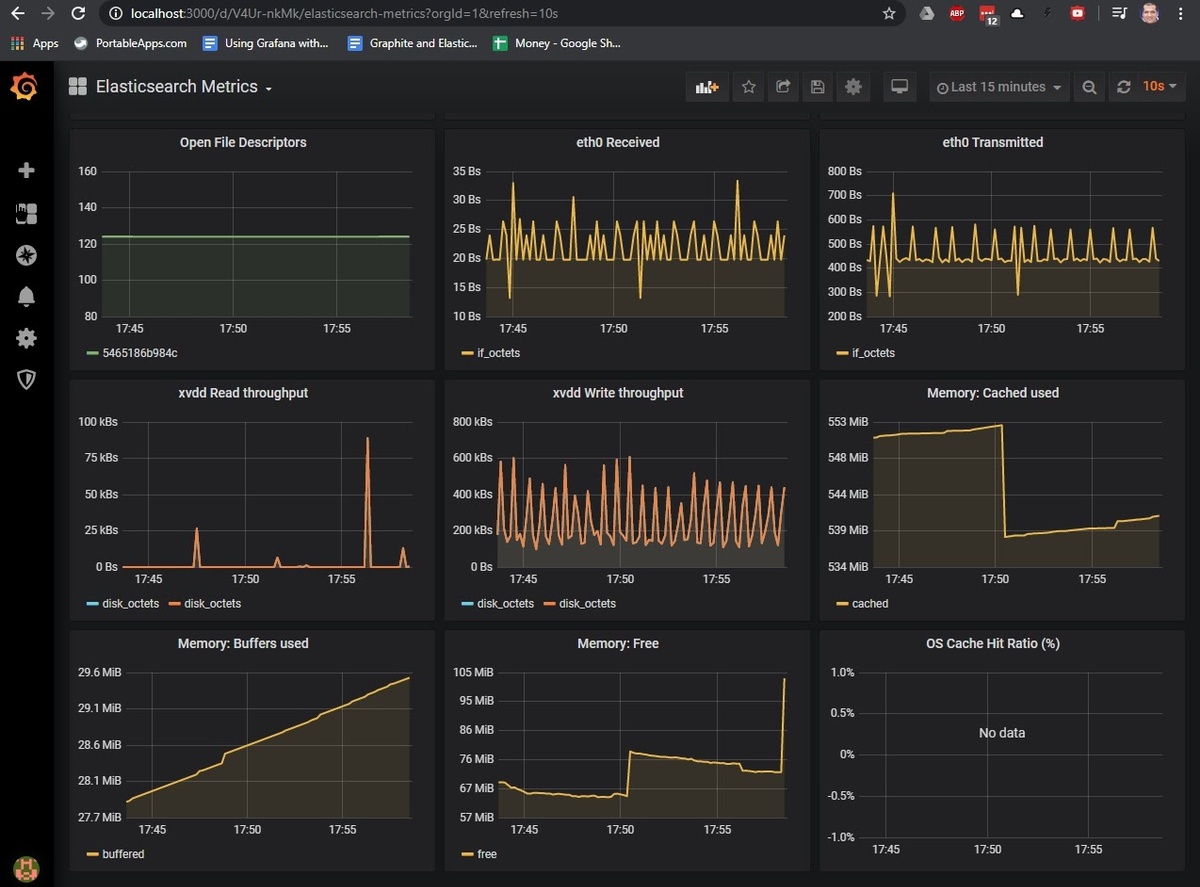
Task: Reload page with browser refresh button
Action: click(80, 13)
